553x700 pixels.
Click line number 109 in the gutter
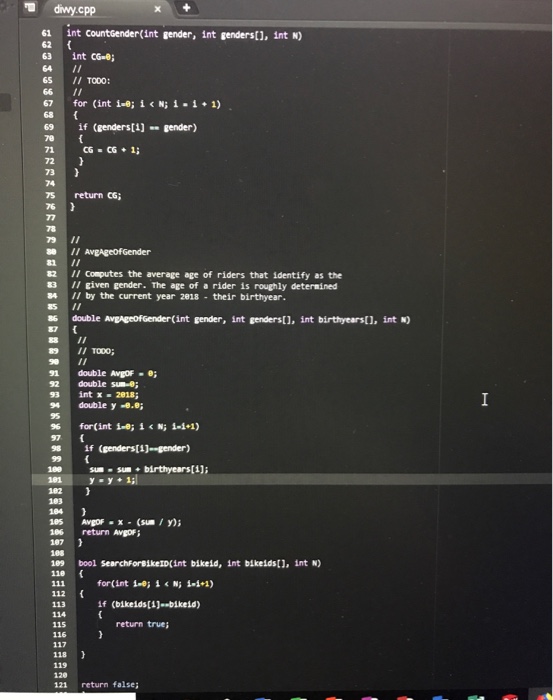pyautogui.click(x=58, y=563)
